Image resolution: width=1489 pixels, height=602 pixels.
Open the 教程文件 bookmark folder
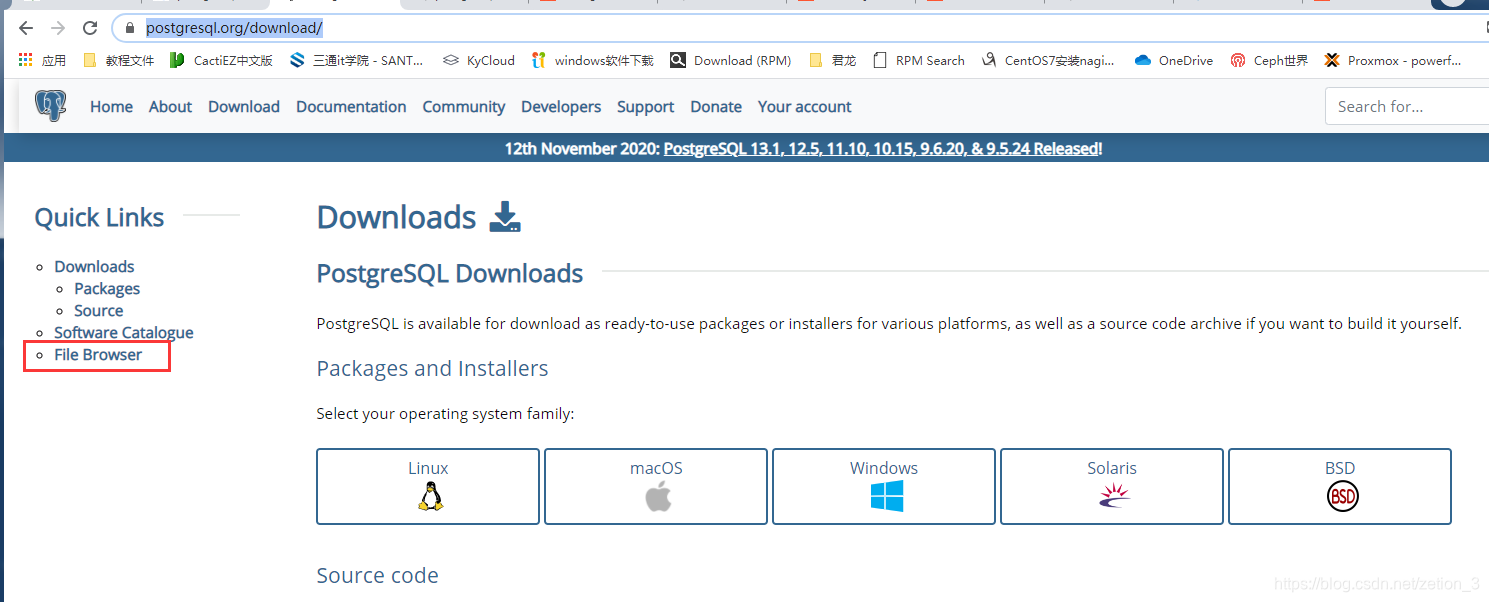tap(118, 60)
